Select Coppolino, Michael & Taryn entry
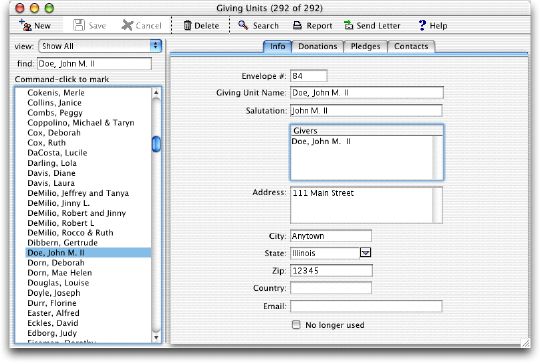Image resolution: width=540 pixels, height=364 pixels. click(x=81, y=123)
